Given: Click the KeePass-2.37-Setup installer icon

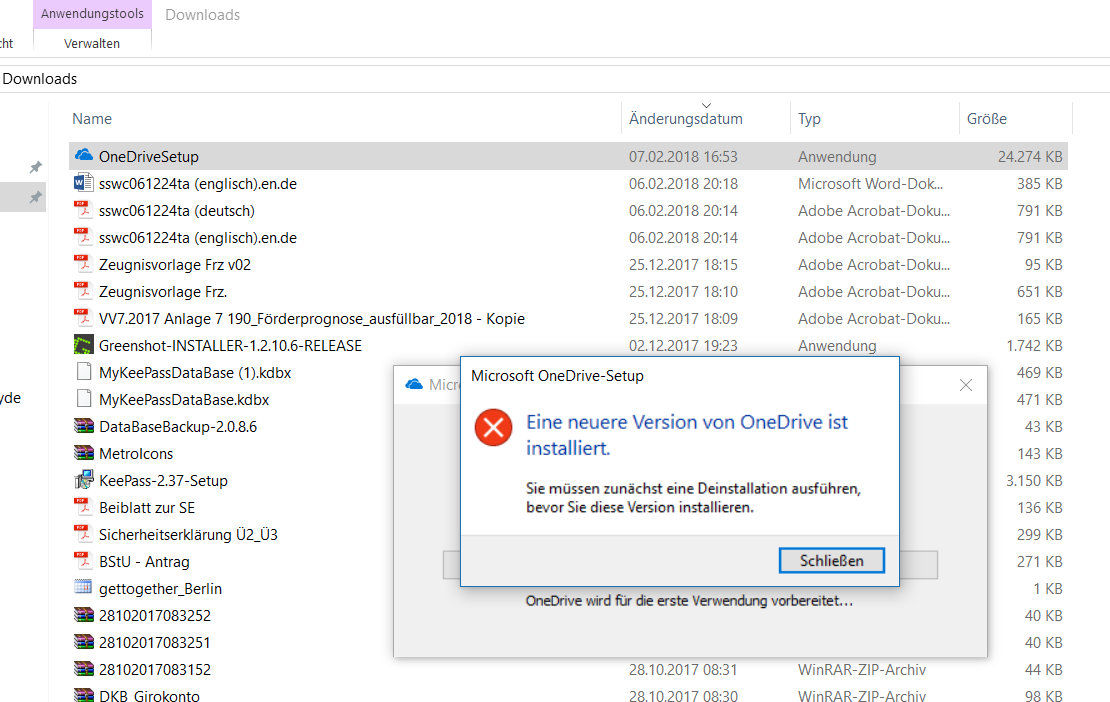Looking at the screenshot, I should pyautogui.click(x=84, y=480).
